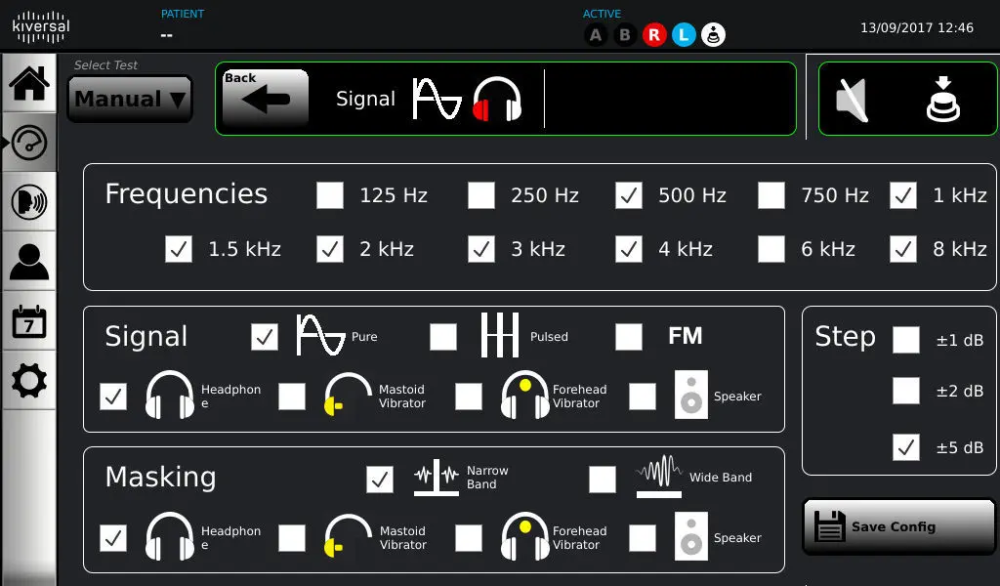Viewport: 1000px width, 586px height.
Task: Select the ±1 dB step checkbox
Action: click(x=906, y=340)
